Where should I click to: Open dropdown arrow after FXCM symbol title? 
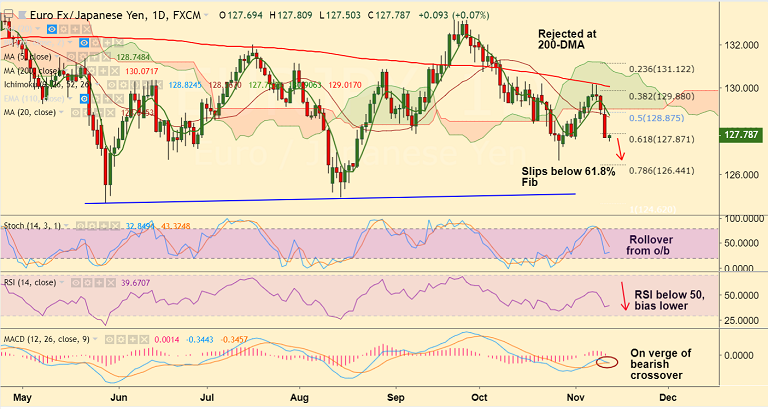pos(206,16)
